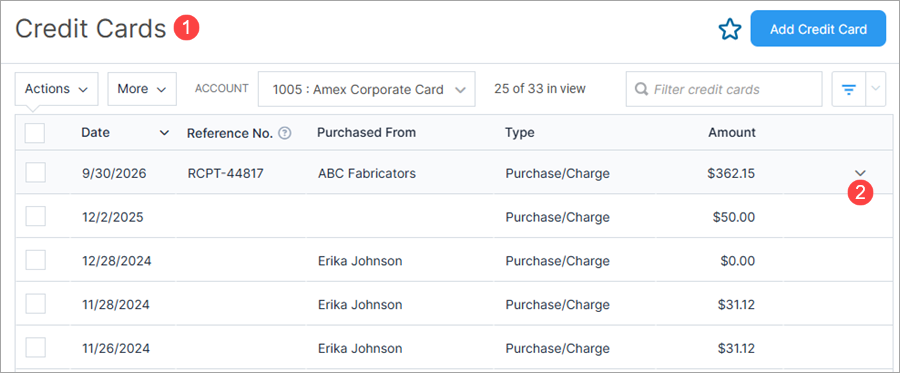Sort by the Amount column header
900x373 pixels.
(732, 133)
